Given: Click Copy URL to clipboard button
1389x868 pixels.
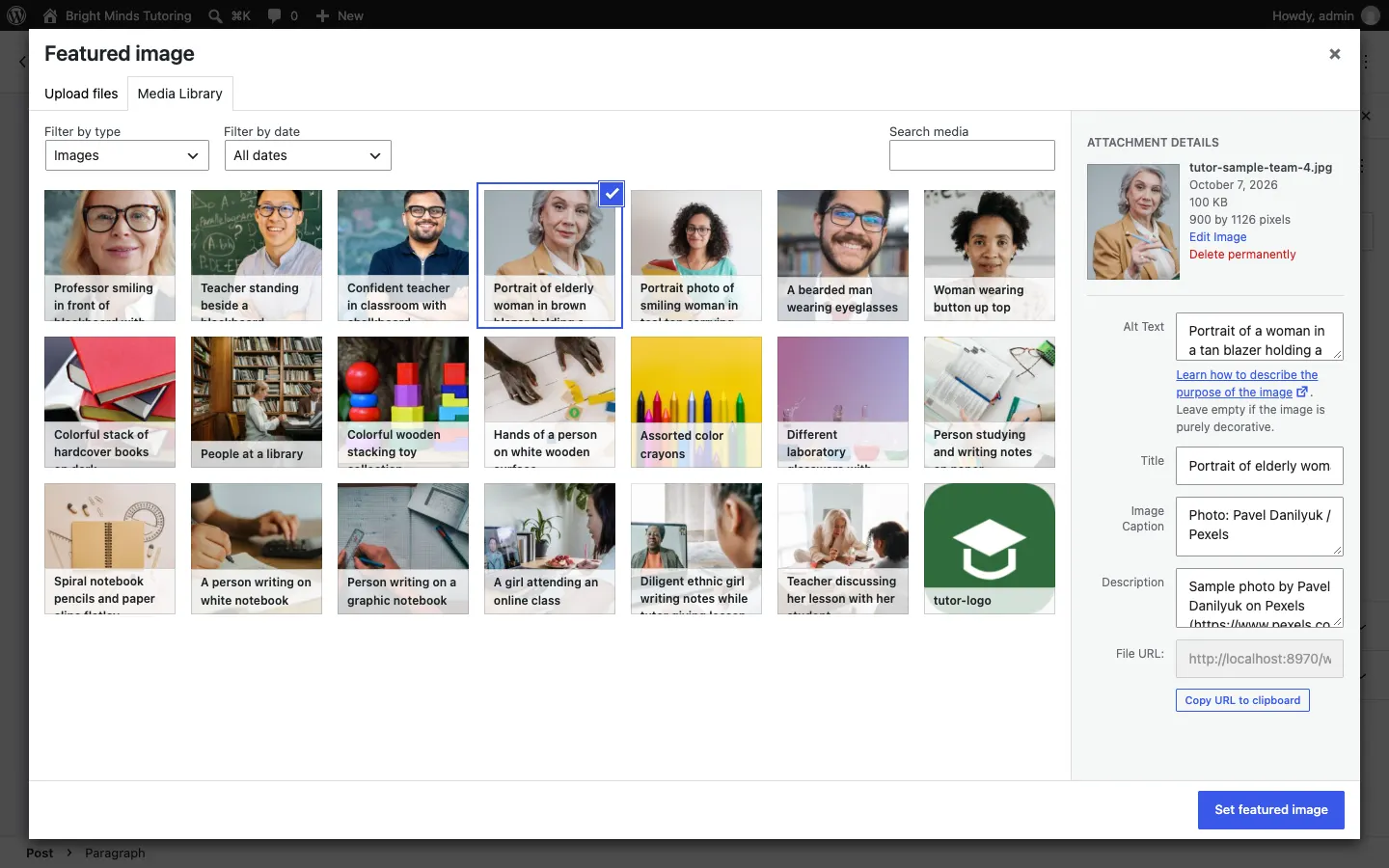Looking at the screenshot, I should click(1242, 700).
